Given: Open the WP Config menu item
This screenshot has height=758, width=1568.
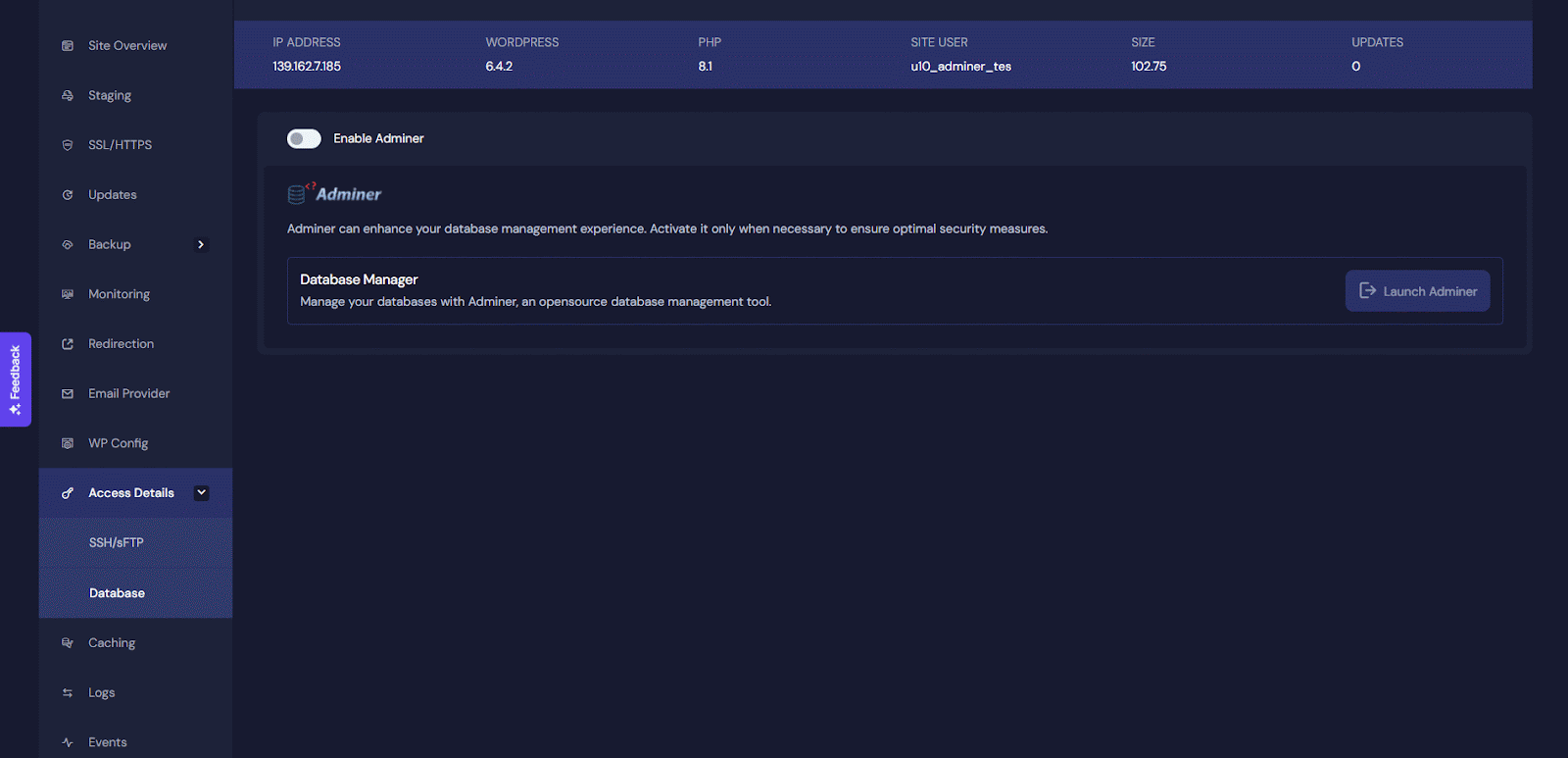Looking at the screenshot, I should pyautogui.click(x=118, y=443).
